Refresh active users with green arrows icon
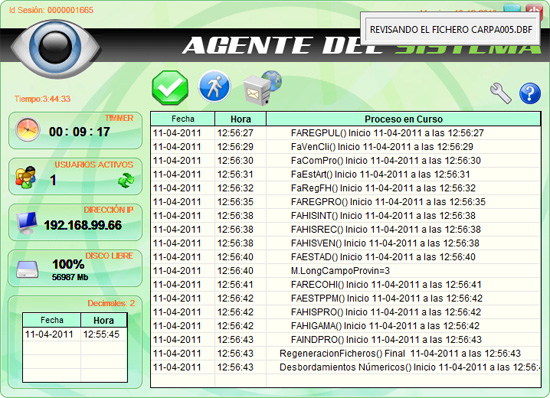550x398 pixels. point(126,180)
